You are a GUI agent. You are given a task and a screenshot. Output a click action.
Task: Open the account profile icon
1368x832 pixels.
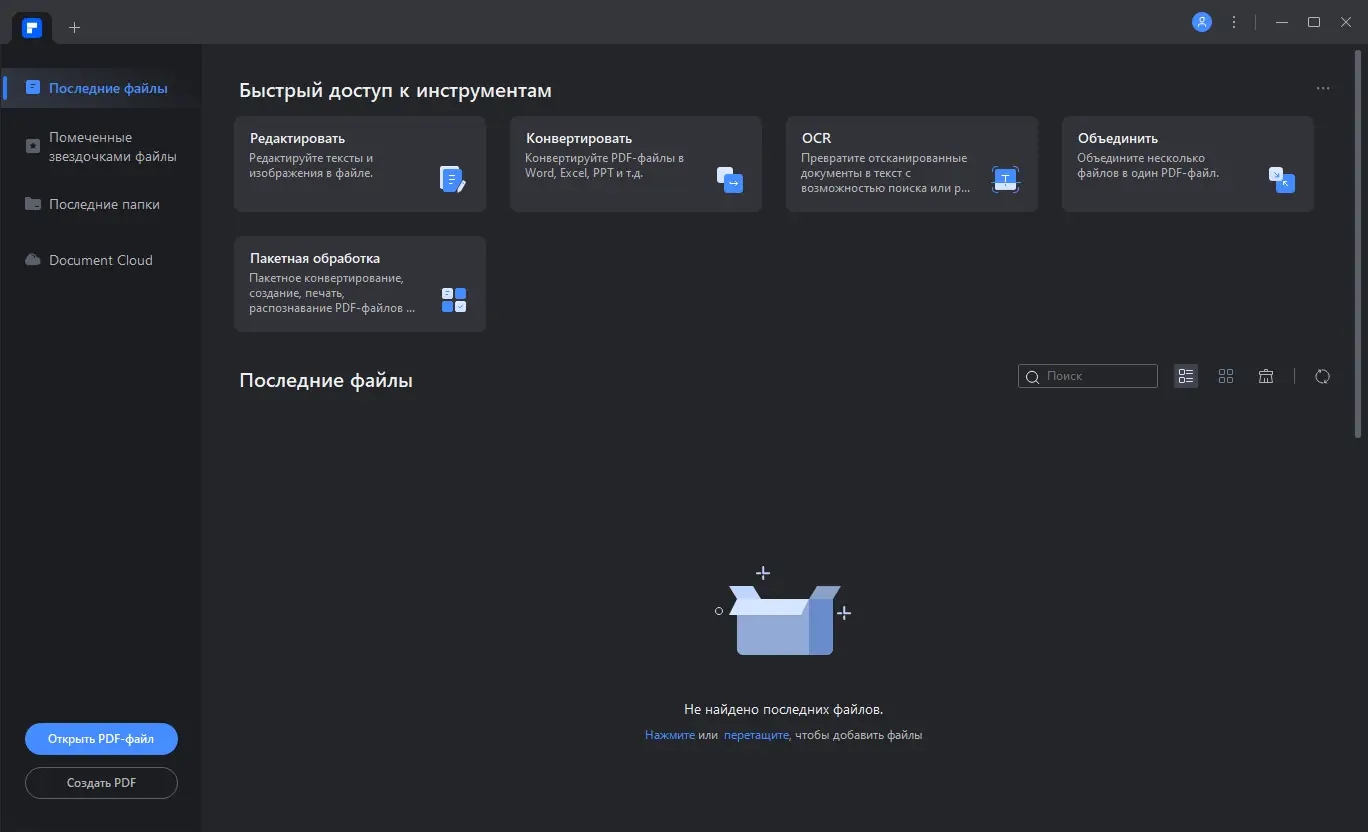coord(1200,21)
